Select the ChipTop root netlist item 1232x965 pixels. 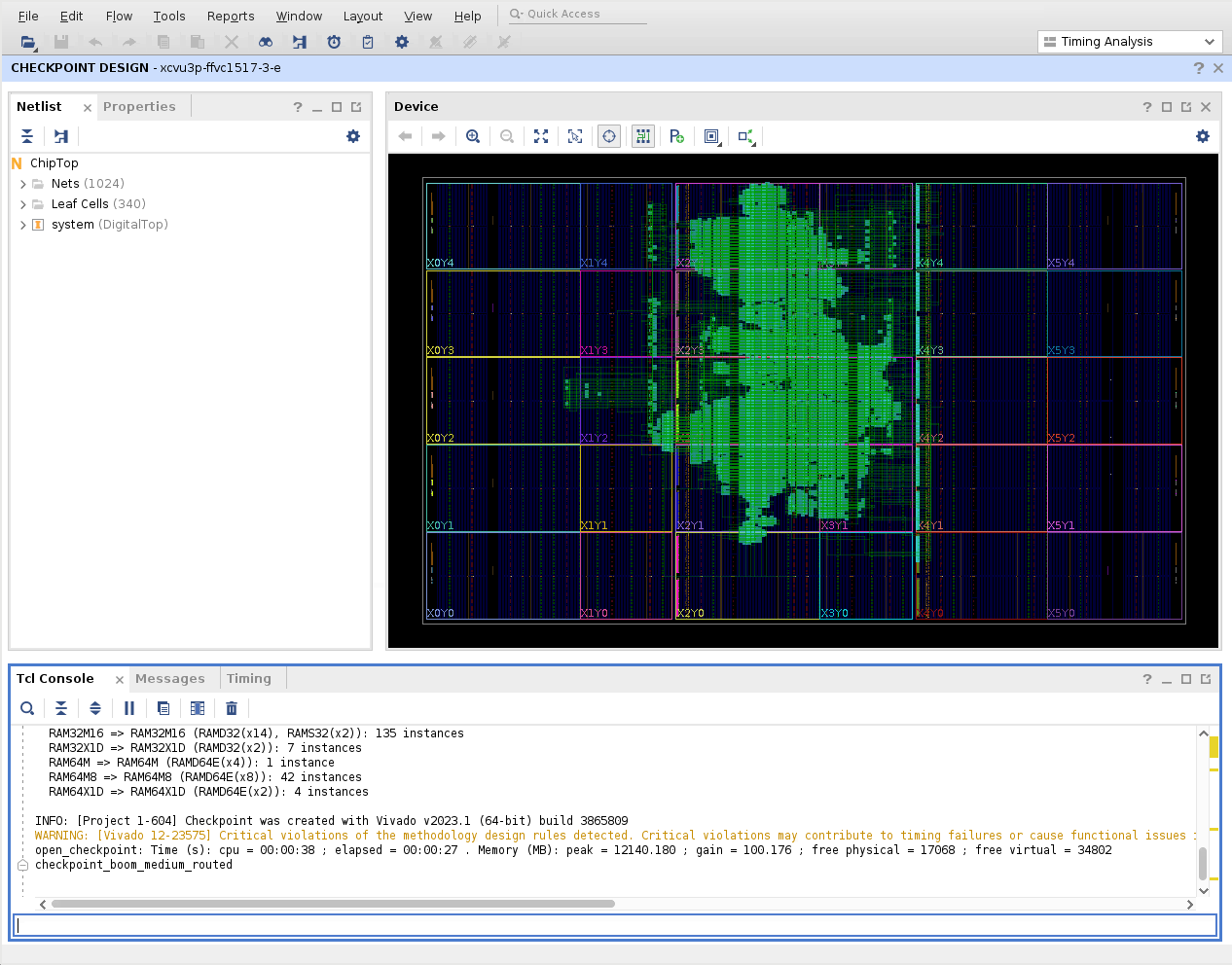point(54,163)
